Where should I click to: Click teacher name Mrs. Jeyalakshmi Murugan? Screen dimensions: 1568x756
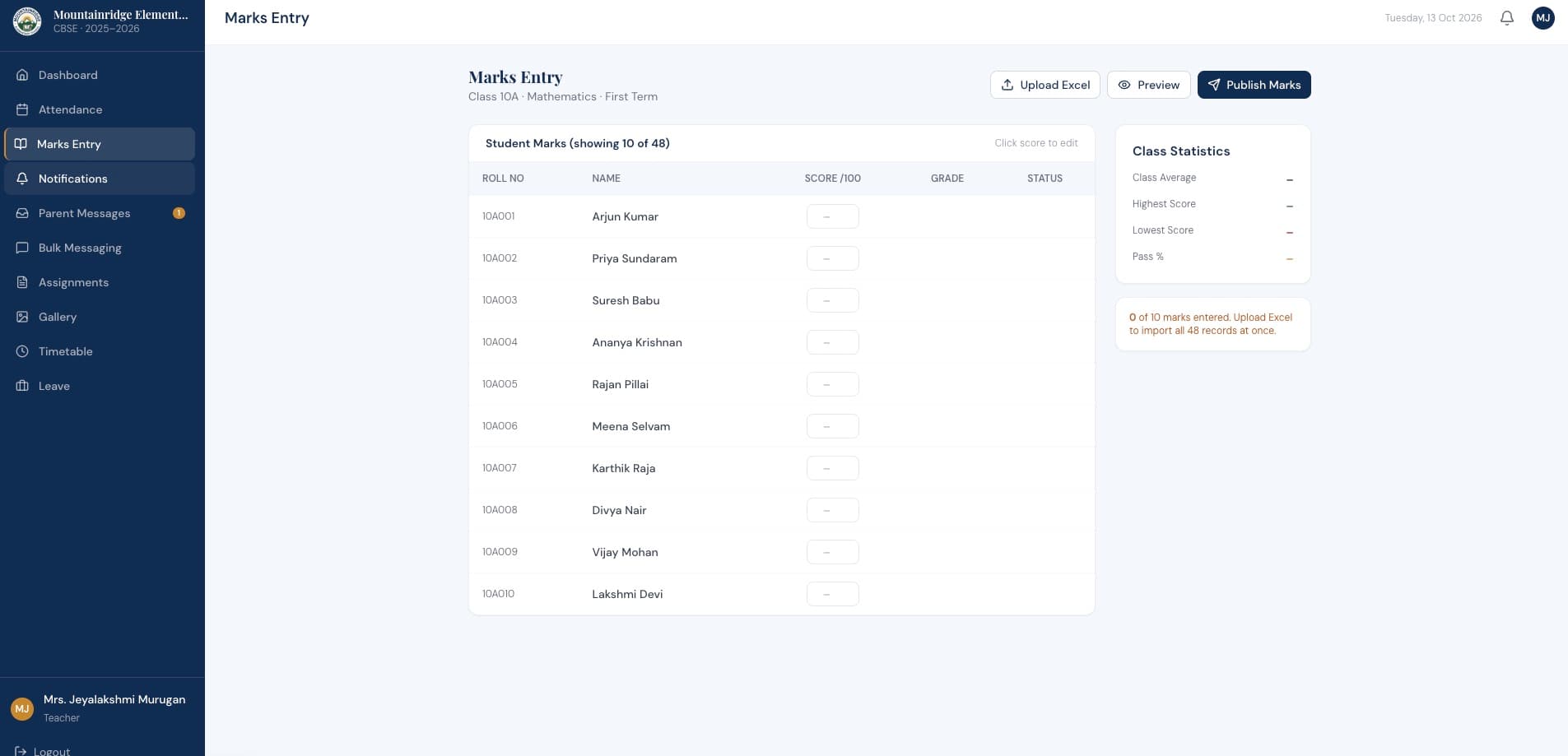114,700
